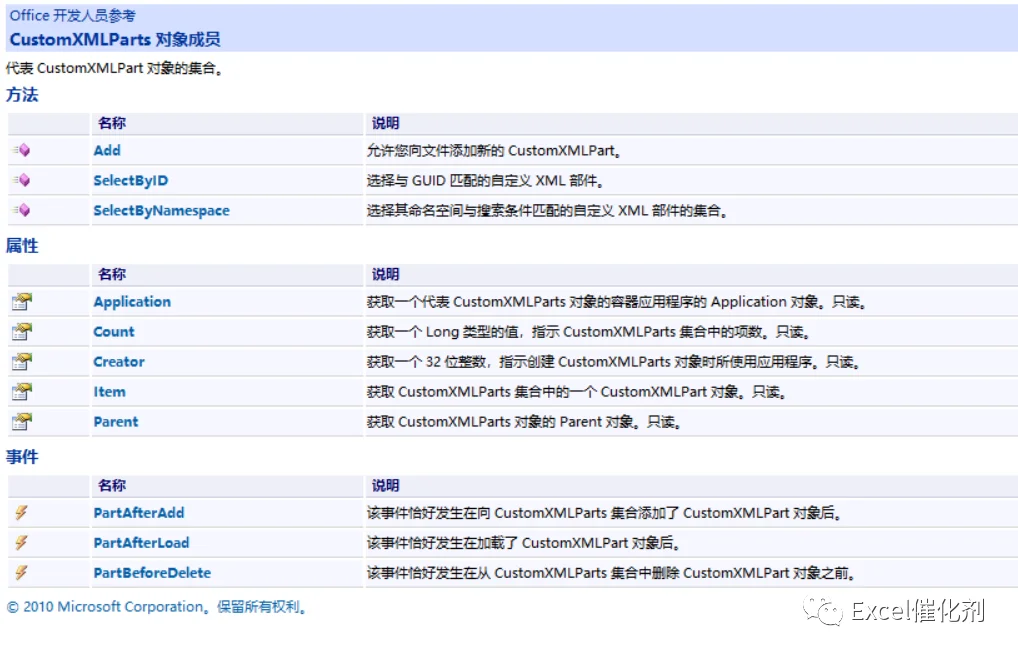Open the PartAfterAdd event link
1018x655 pixels.
click(139, 513)
